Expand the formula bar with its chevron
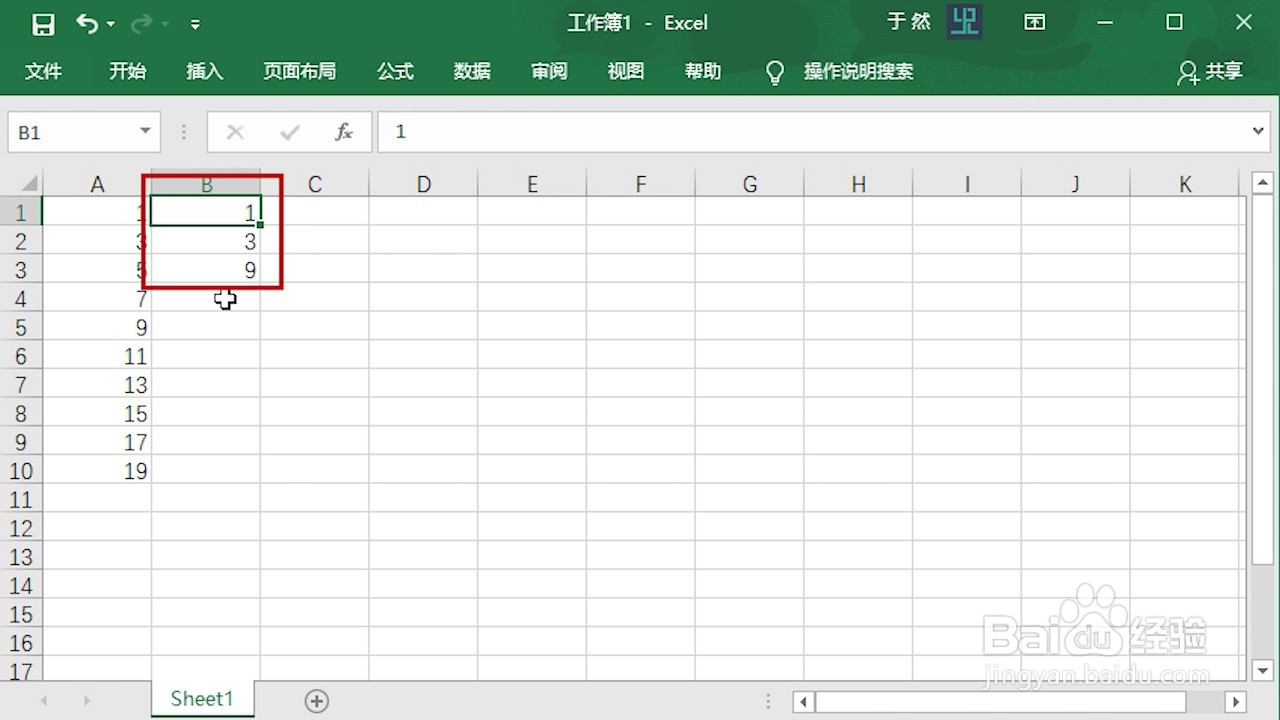Screen dimensions: 1280x720 [x=1259, y=131]
